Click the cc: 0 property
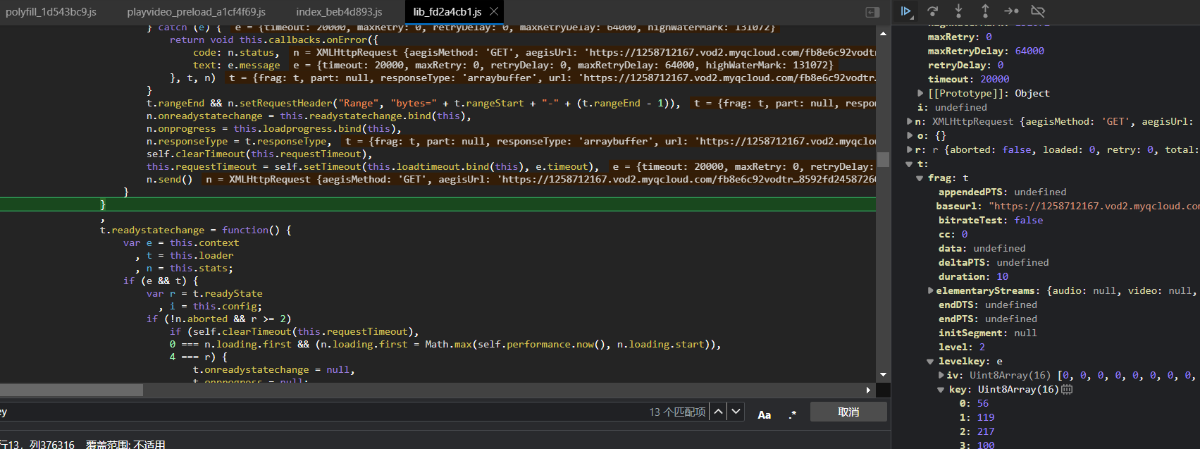The height and width of the screenshot is (449, 1200). coord(952,234)
